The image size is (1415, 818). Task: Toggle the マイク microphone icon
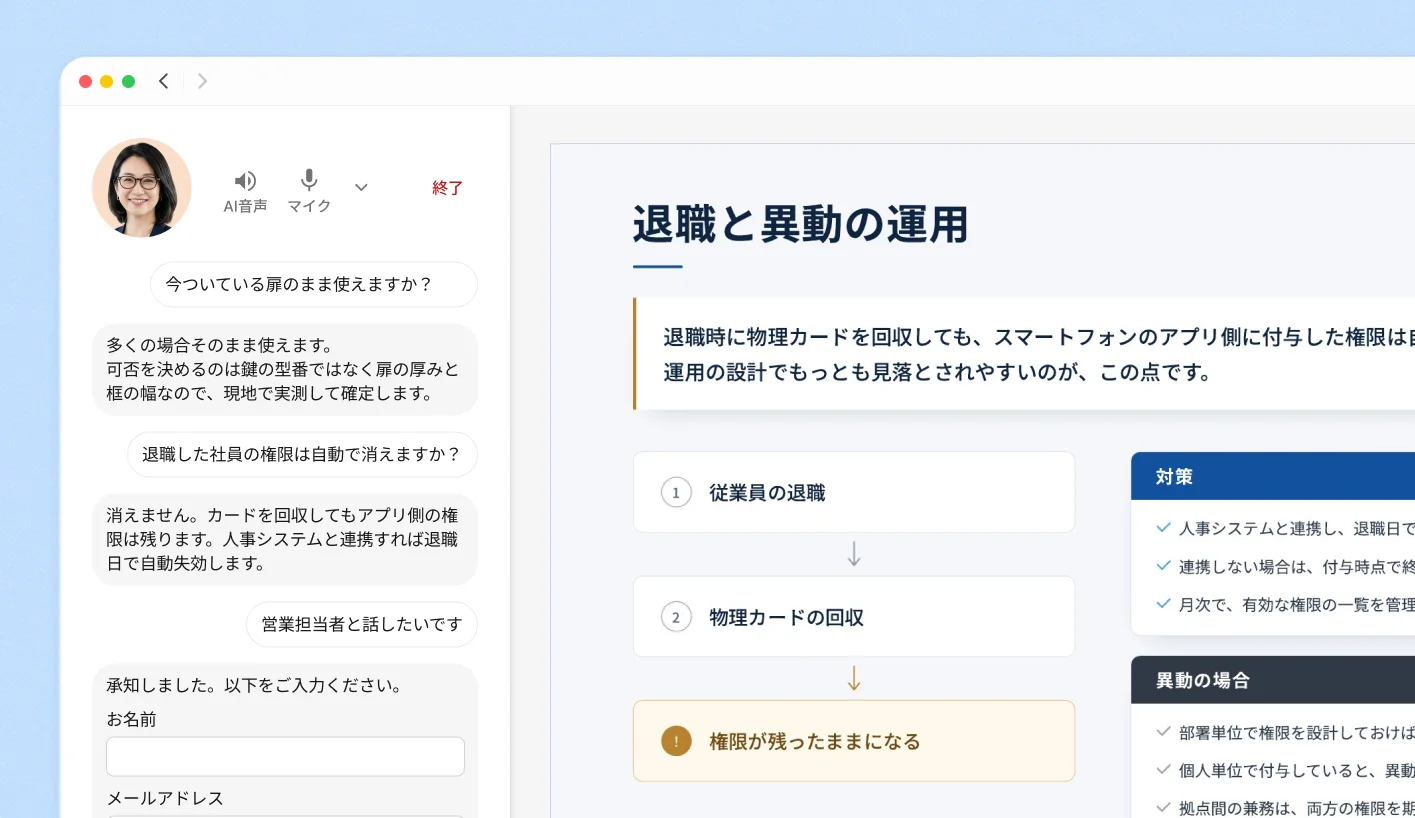tap(309, 180)
